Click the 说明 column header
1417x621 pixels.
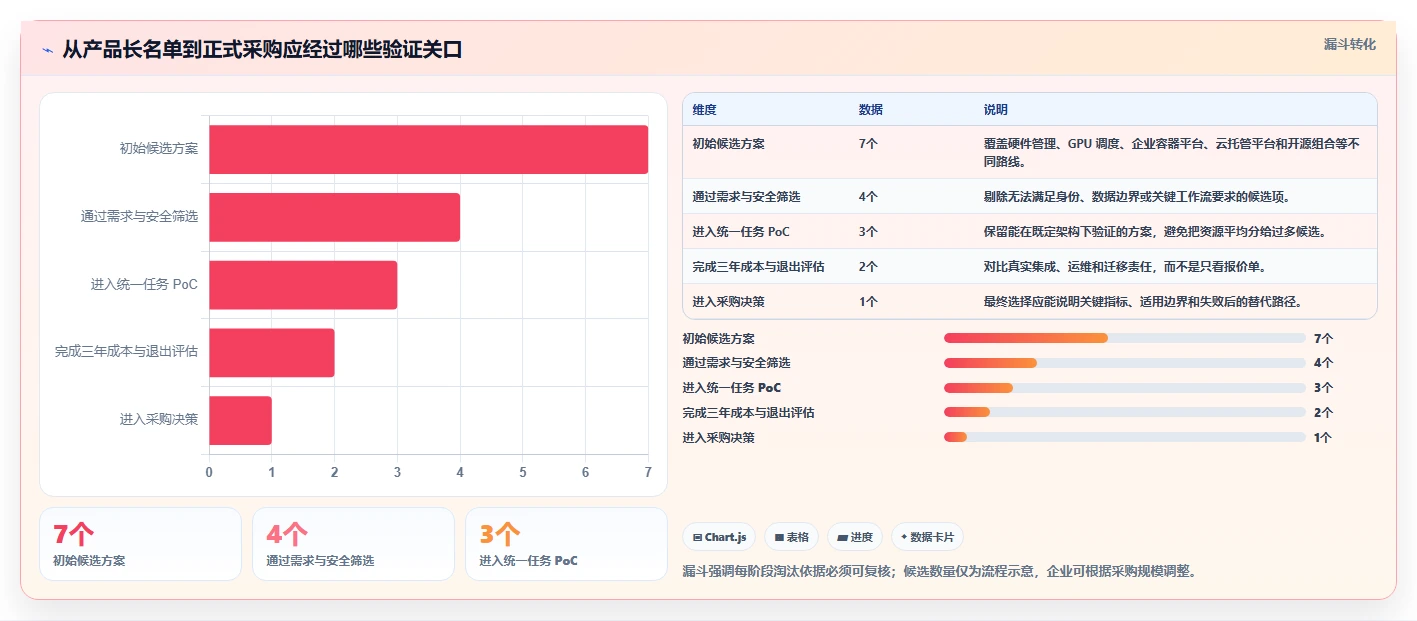[x=996, y=110]
